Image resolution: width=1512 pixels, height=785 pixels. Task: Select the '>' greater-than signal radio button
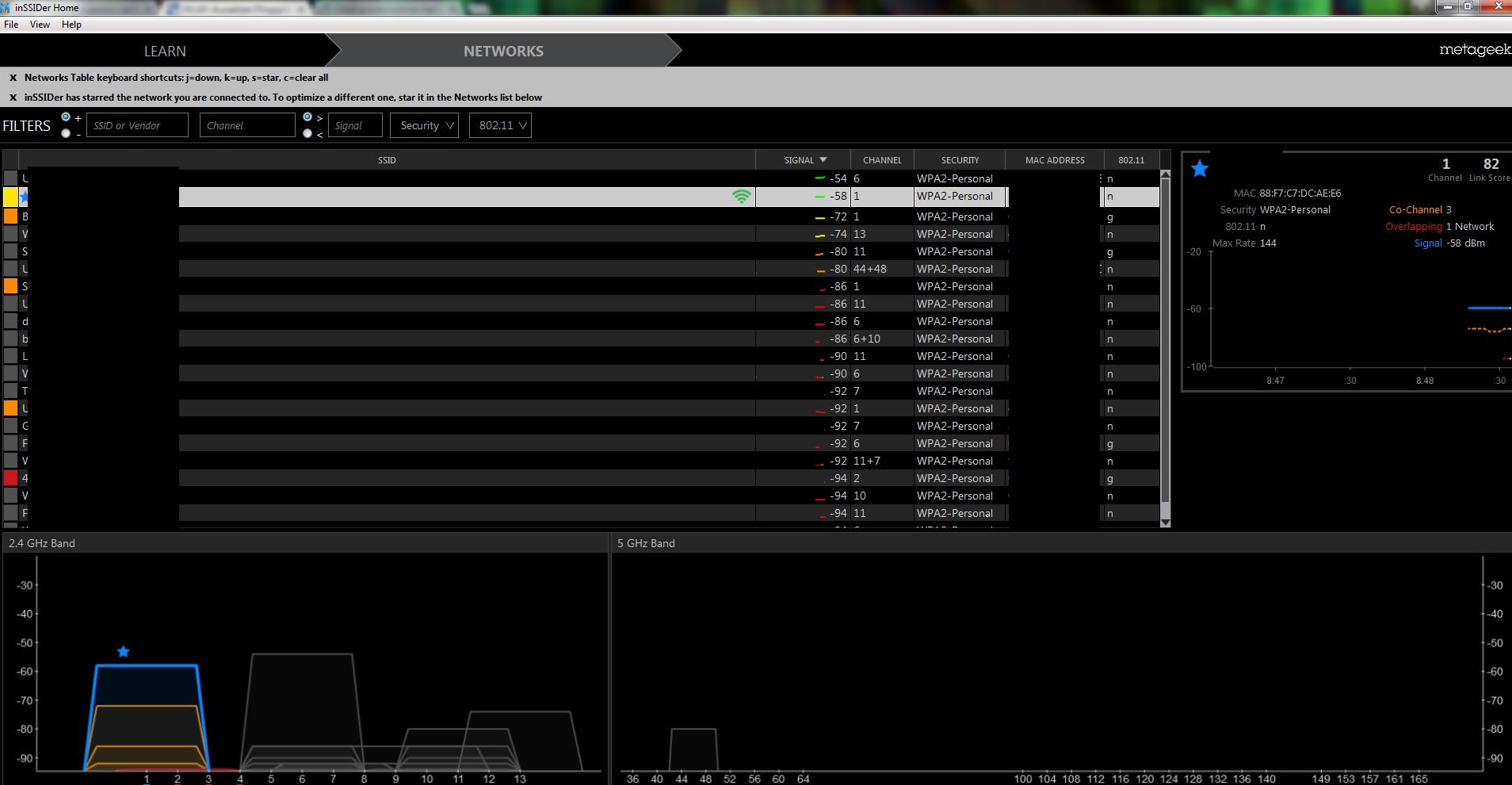pyautogui.click(x=307, y=117)
